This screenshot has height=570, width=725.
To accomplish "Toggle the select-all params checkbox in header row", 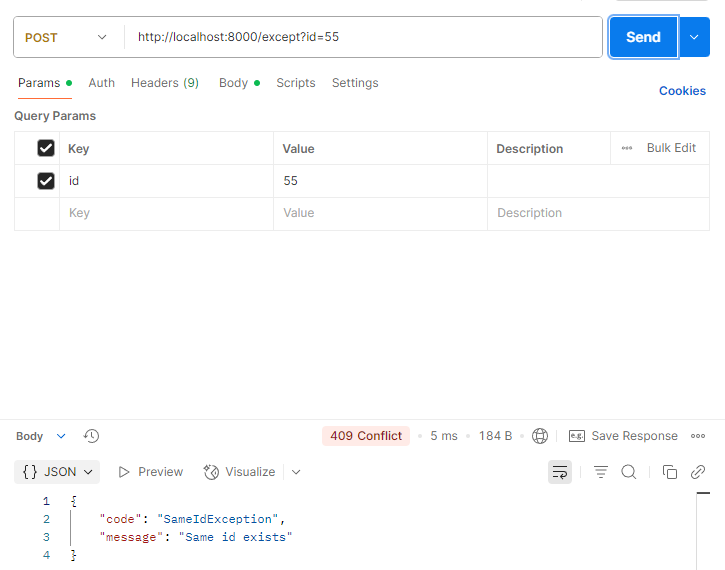I will [x=46, y=148].
